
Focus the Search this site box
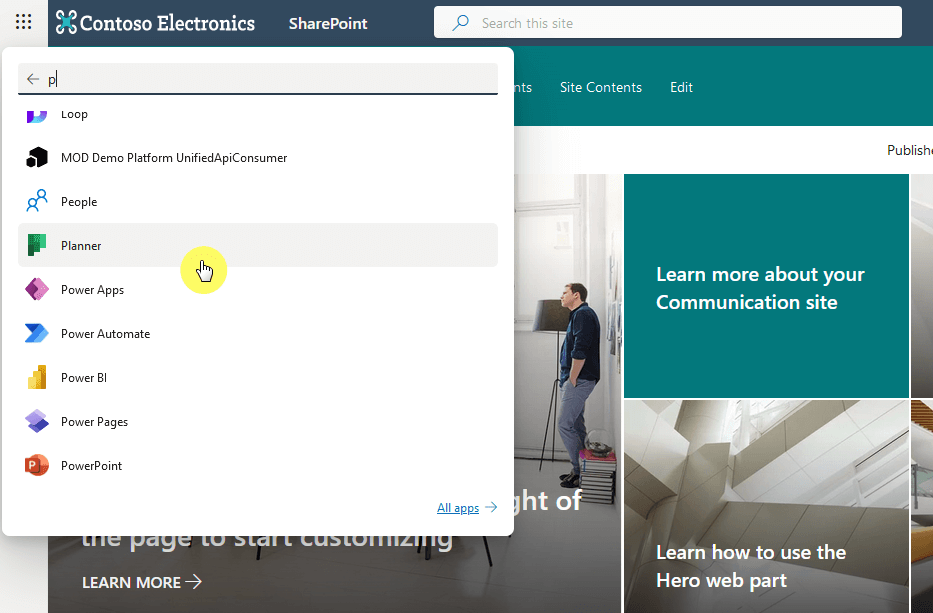click(x=668, y=23)
